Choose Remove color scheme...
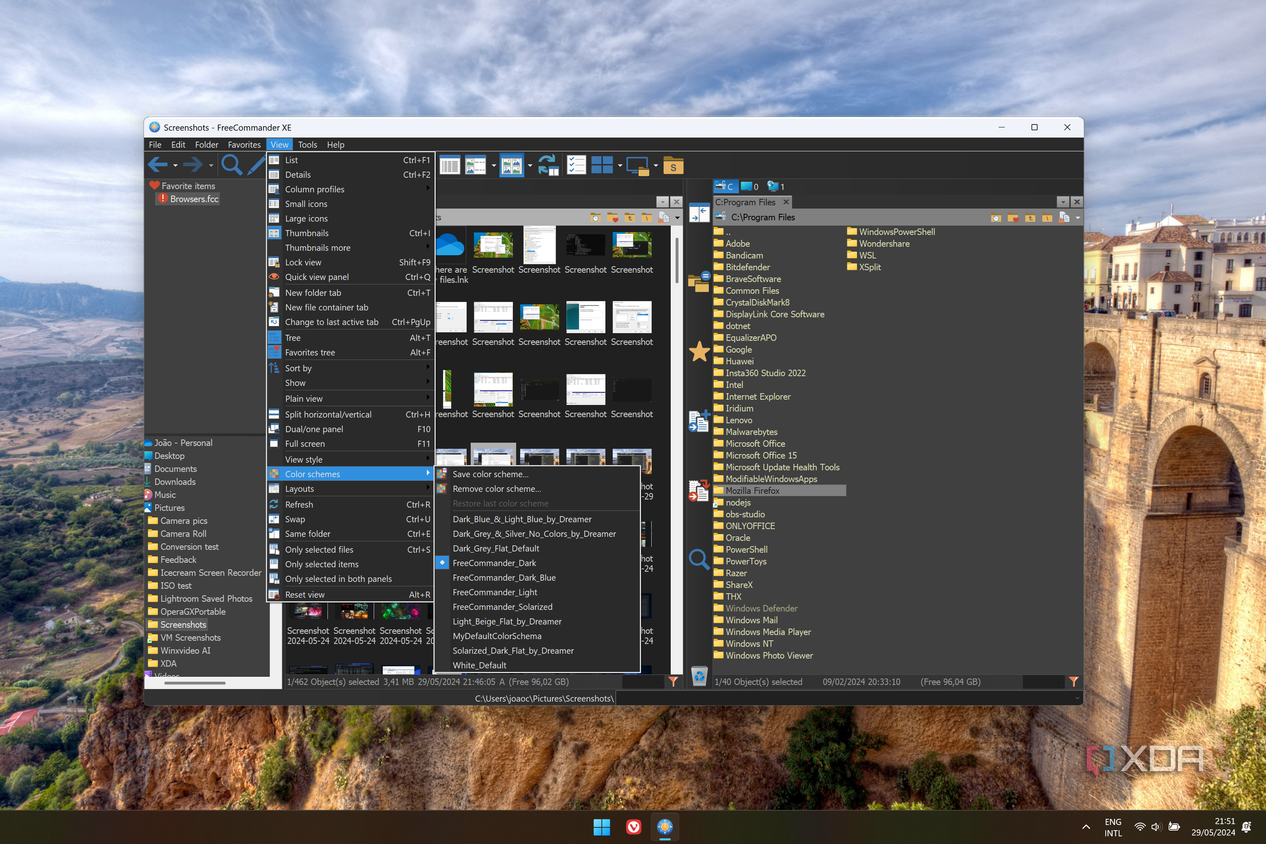Image resolution: width=1266 pixels, height=844 pixels. pos(537,489)
